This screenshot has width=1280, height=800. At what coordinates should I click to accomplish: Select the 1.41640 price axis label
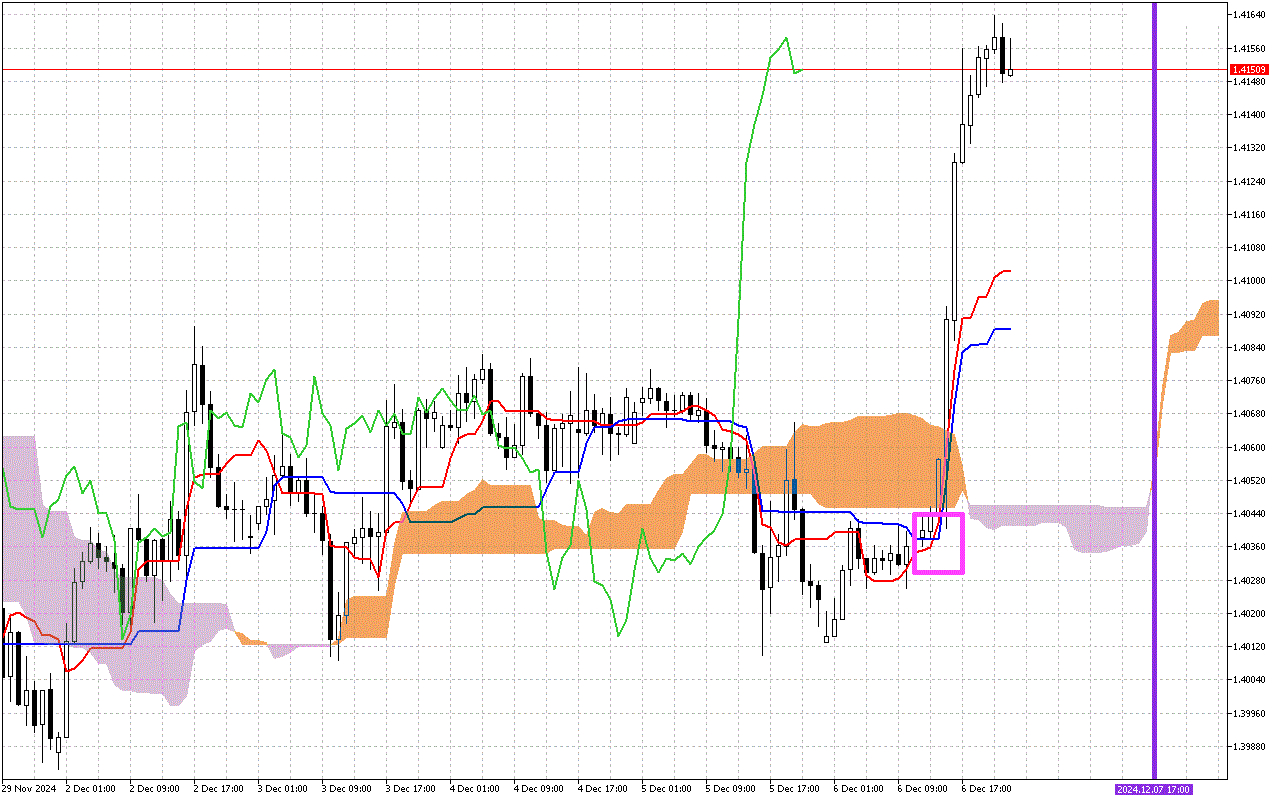pyautogui.click(x=1249, y=15)
